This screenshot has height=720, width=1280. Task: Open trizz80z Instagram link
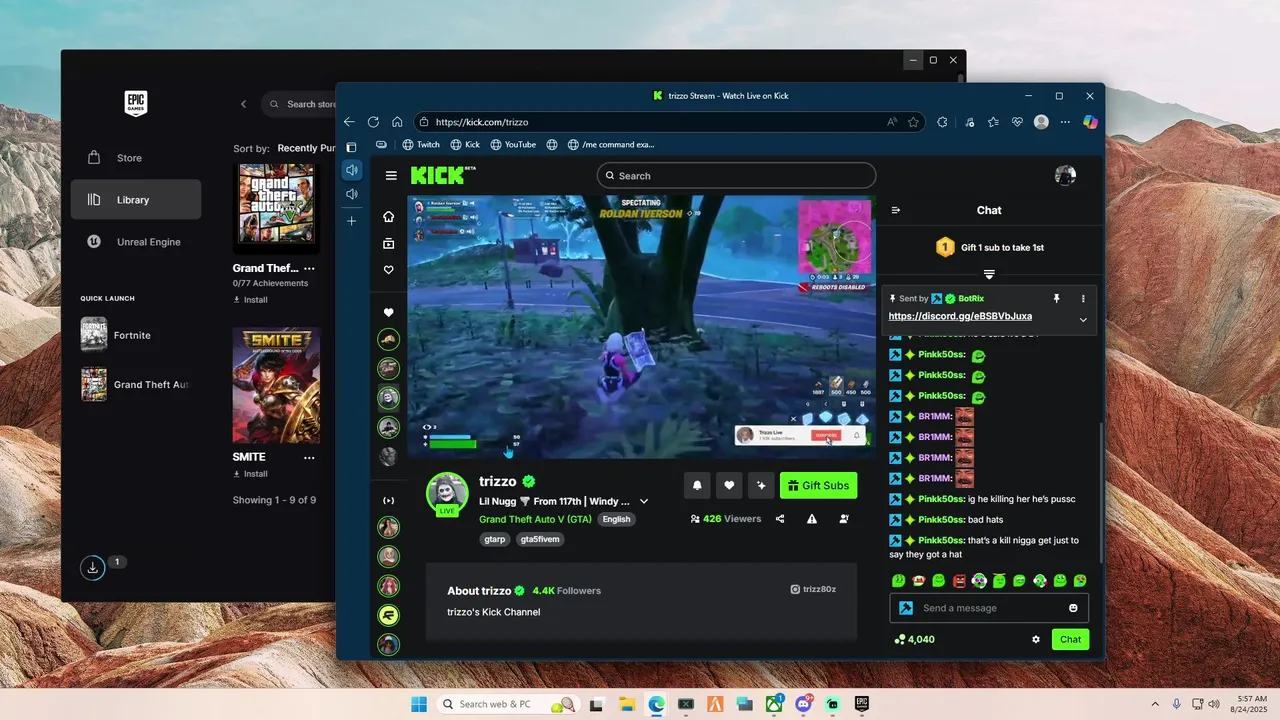pos(813,589)
